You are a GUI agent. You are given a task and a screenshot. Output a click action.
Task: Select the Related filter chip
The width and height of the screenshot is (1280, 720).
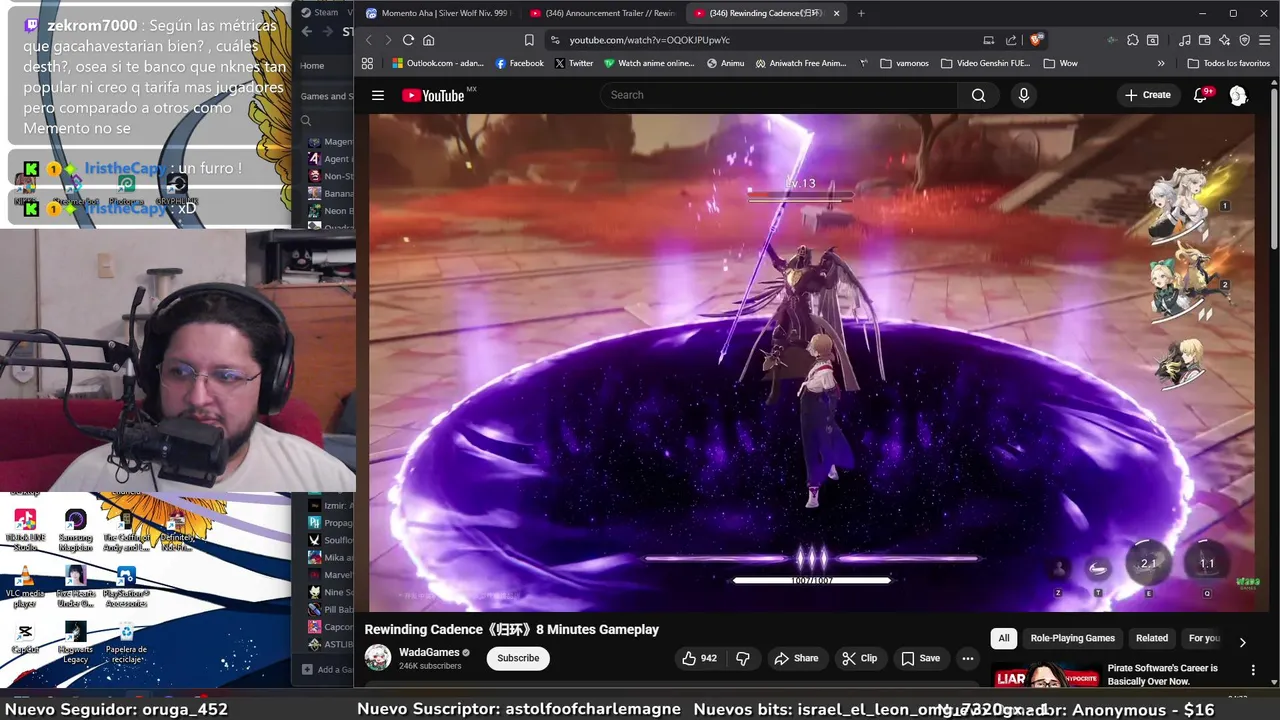point(1151,638)
